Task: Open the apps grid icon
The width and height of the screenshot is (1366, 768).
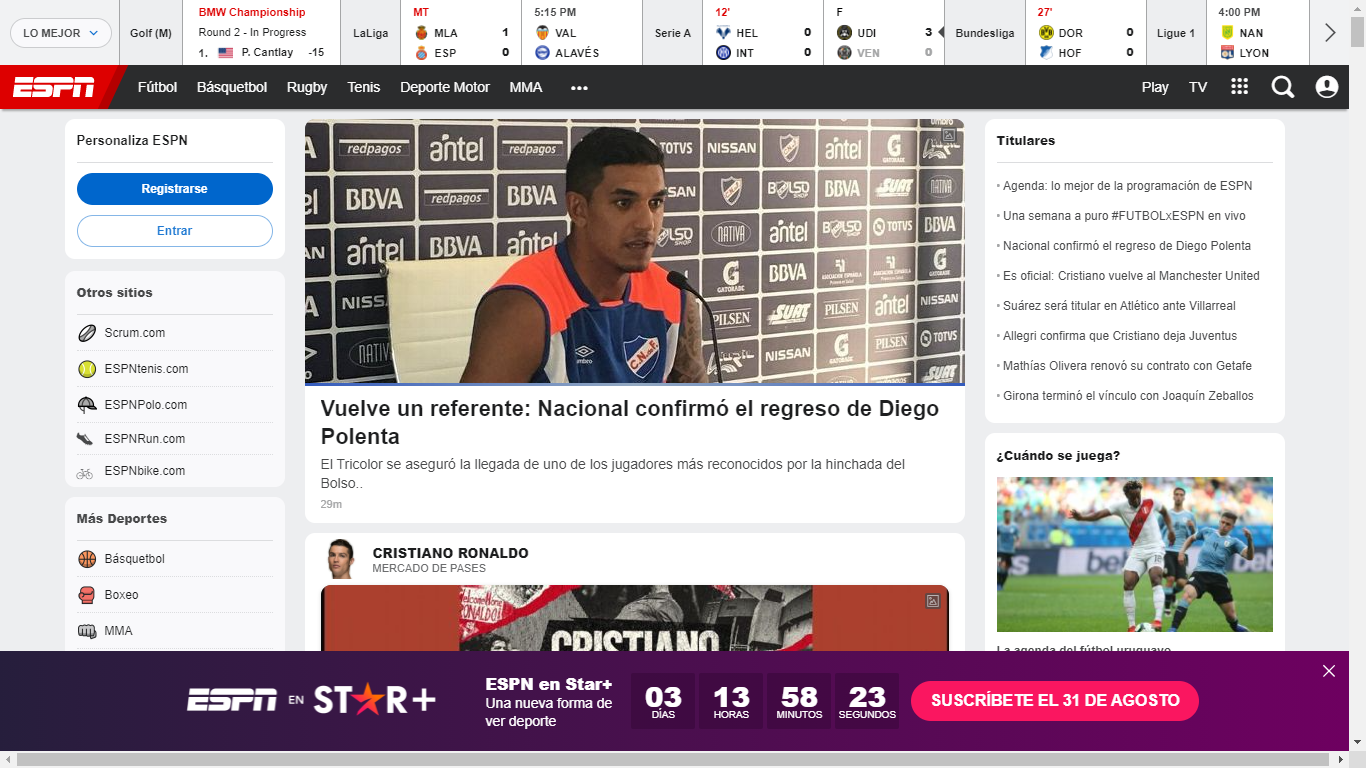Action: coord(1239,87)
